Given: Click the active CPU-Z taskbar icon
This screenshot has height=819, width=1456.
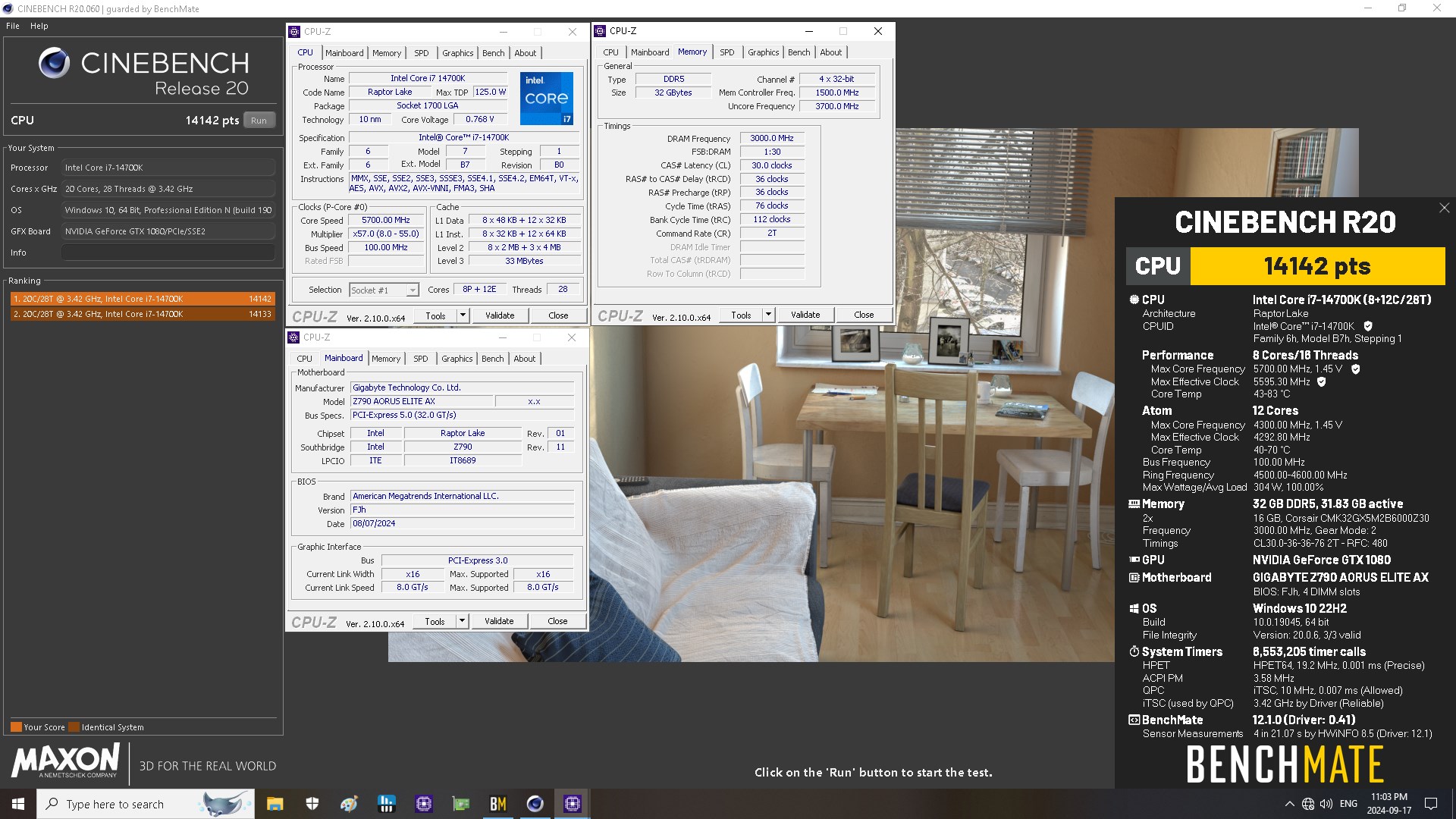Looking at the screenshot, I should pos(572,804).
